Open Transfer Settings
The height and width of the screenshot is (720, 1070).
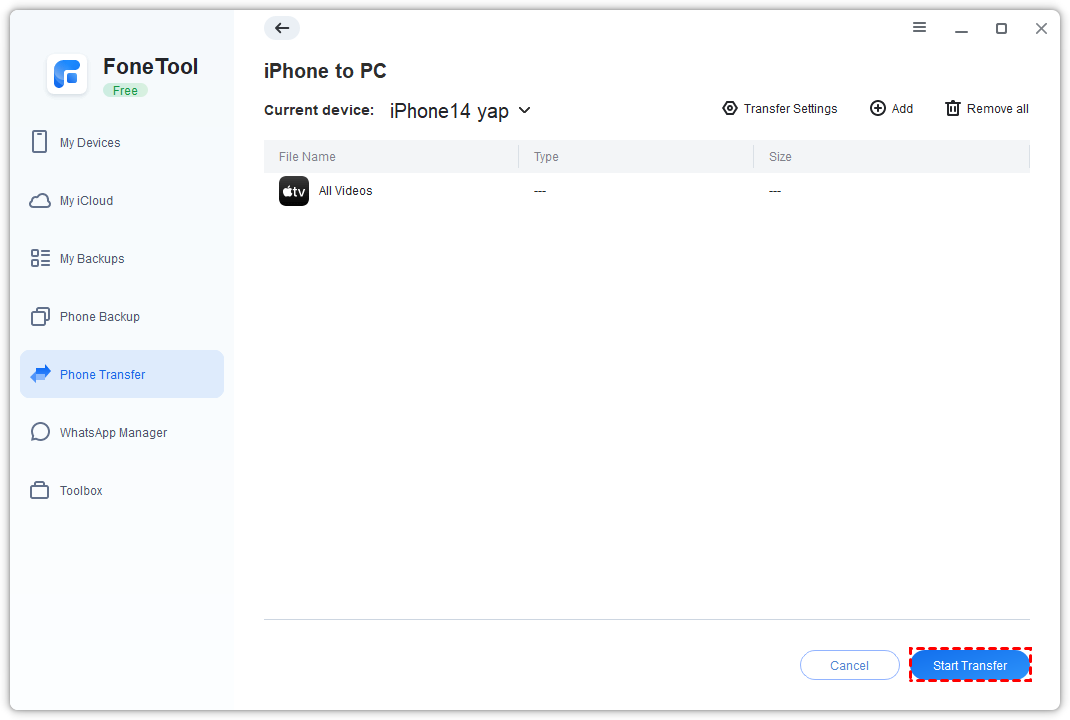coord(780,109)
